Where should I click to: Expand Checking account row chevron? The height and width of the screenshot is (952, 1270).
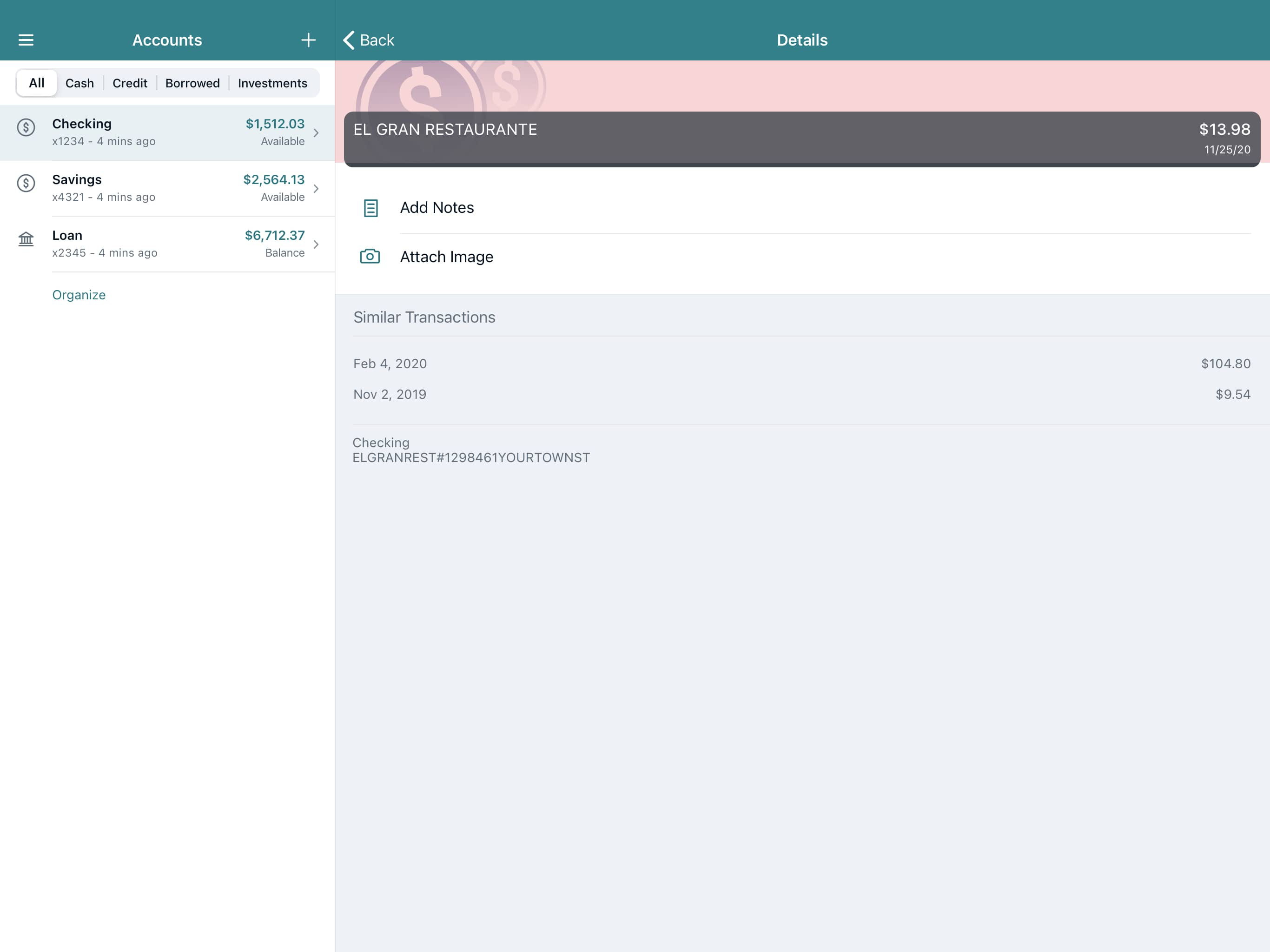pyautogui.click(x=316, y=132)
